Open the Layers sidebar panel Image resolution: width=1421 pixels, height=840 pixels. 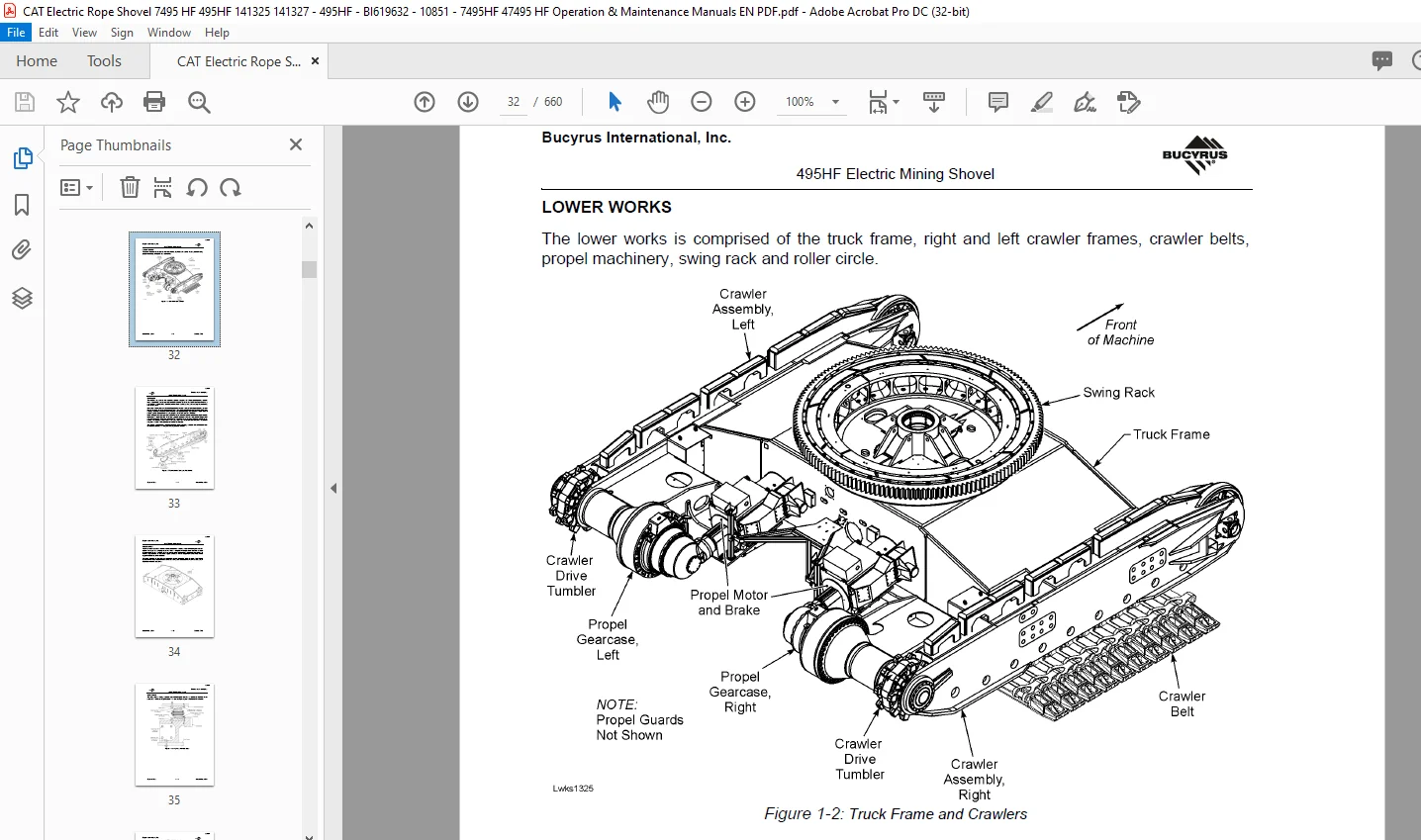pyautogui.click(x=22, y=298)
